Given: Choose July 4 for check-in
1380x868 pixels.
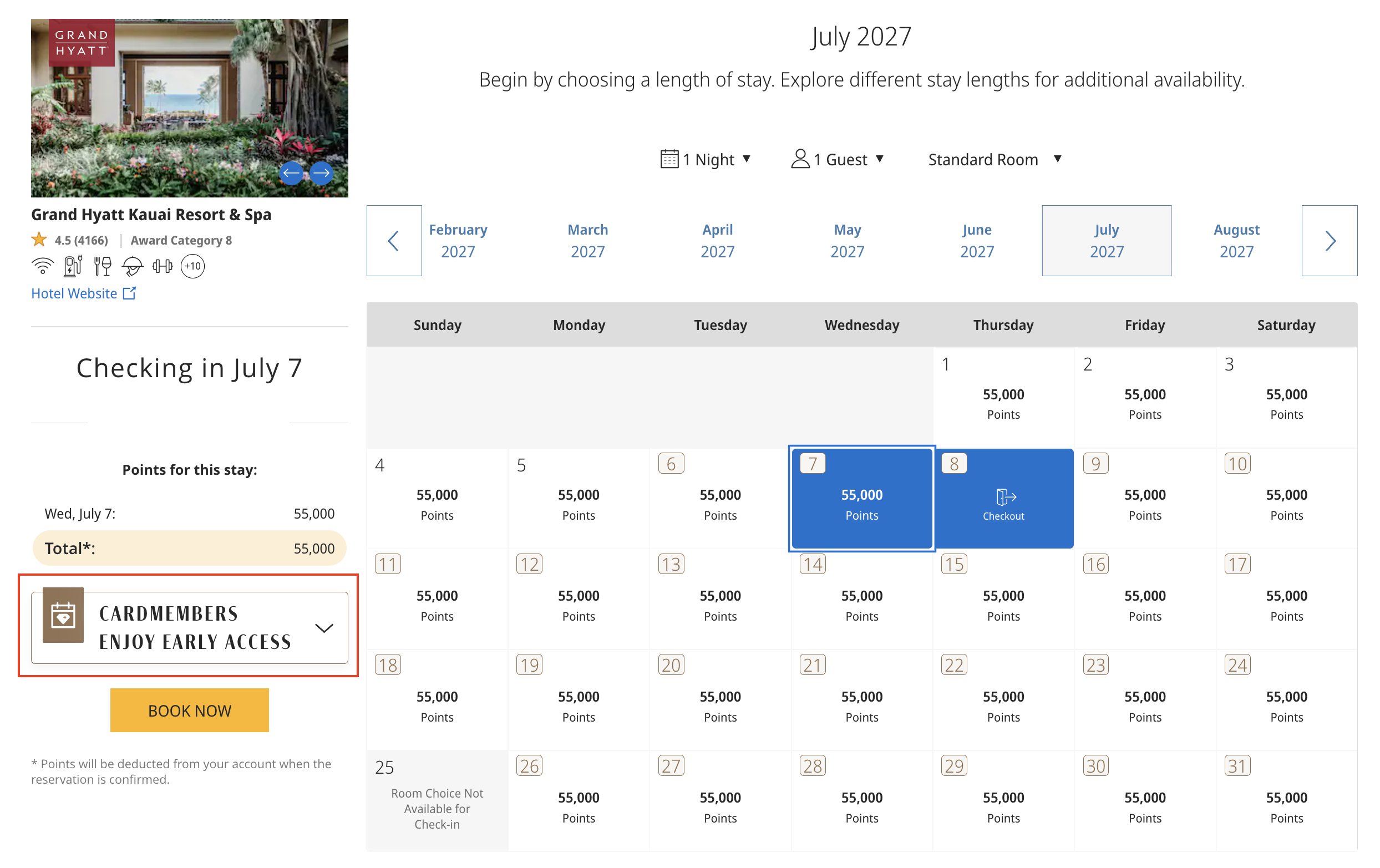Looking at the screenshot, I should tap(437, 498).
